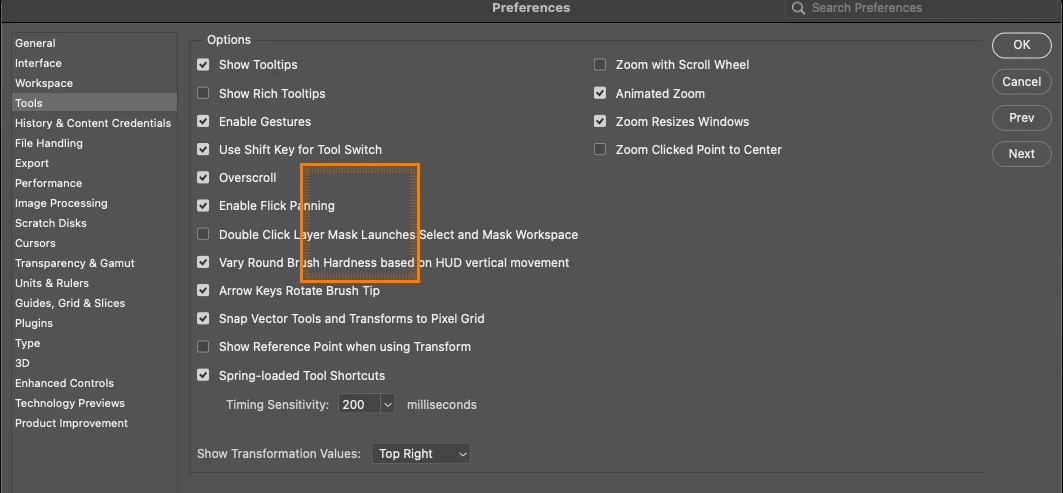Enable Zoom Clicked Point to Center
The height and width of the screenshot is (493, 1063).
(600, 150)
